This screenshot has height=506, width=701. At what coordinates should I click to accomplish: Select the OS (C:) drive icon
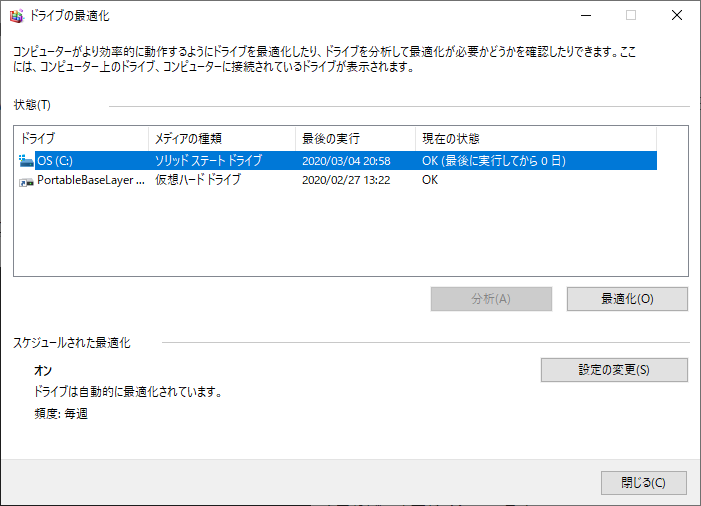[x=26, y=161]
